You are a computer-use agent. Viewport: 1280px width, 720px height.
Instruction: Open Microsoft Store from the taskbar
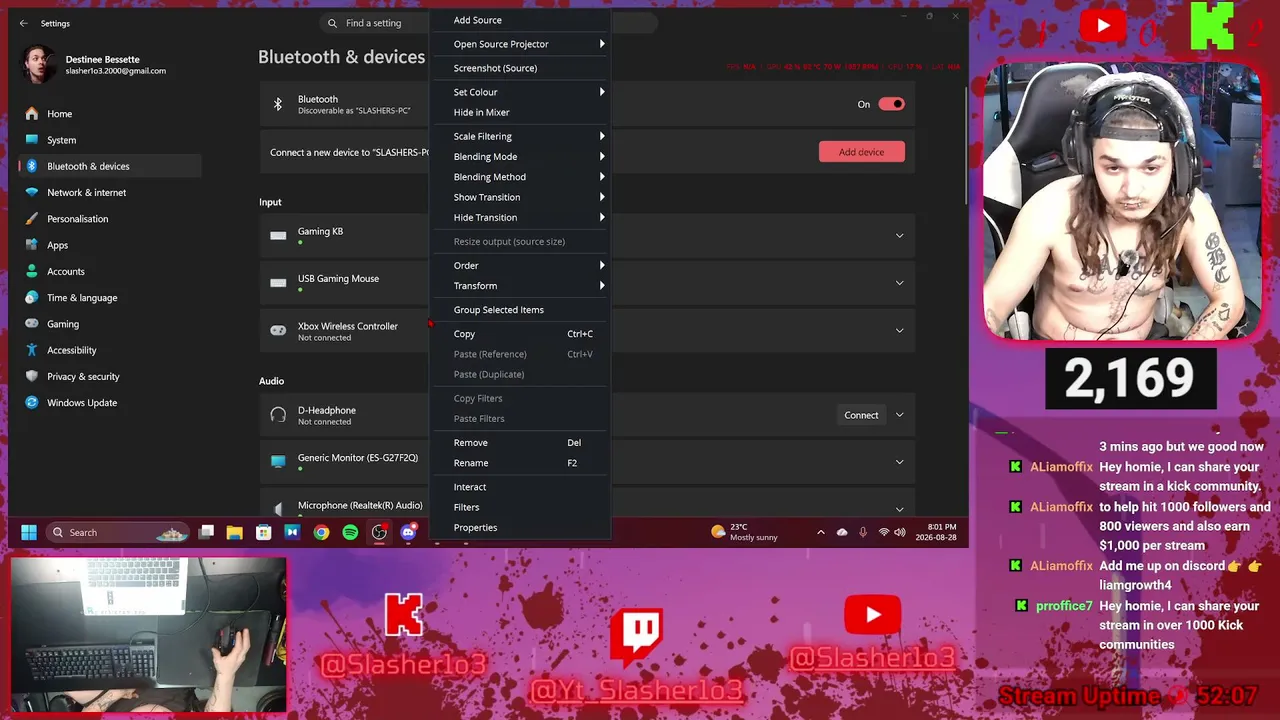(x=263, y=532)
